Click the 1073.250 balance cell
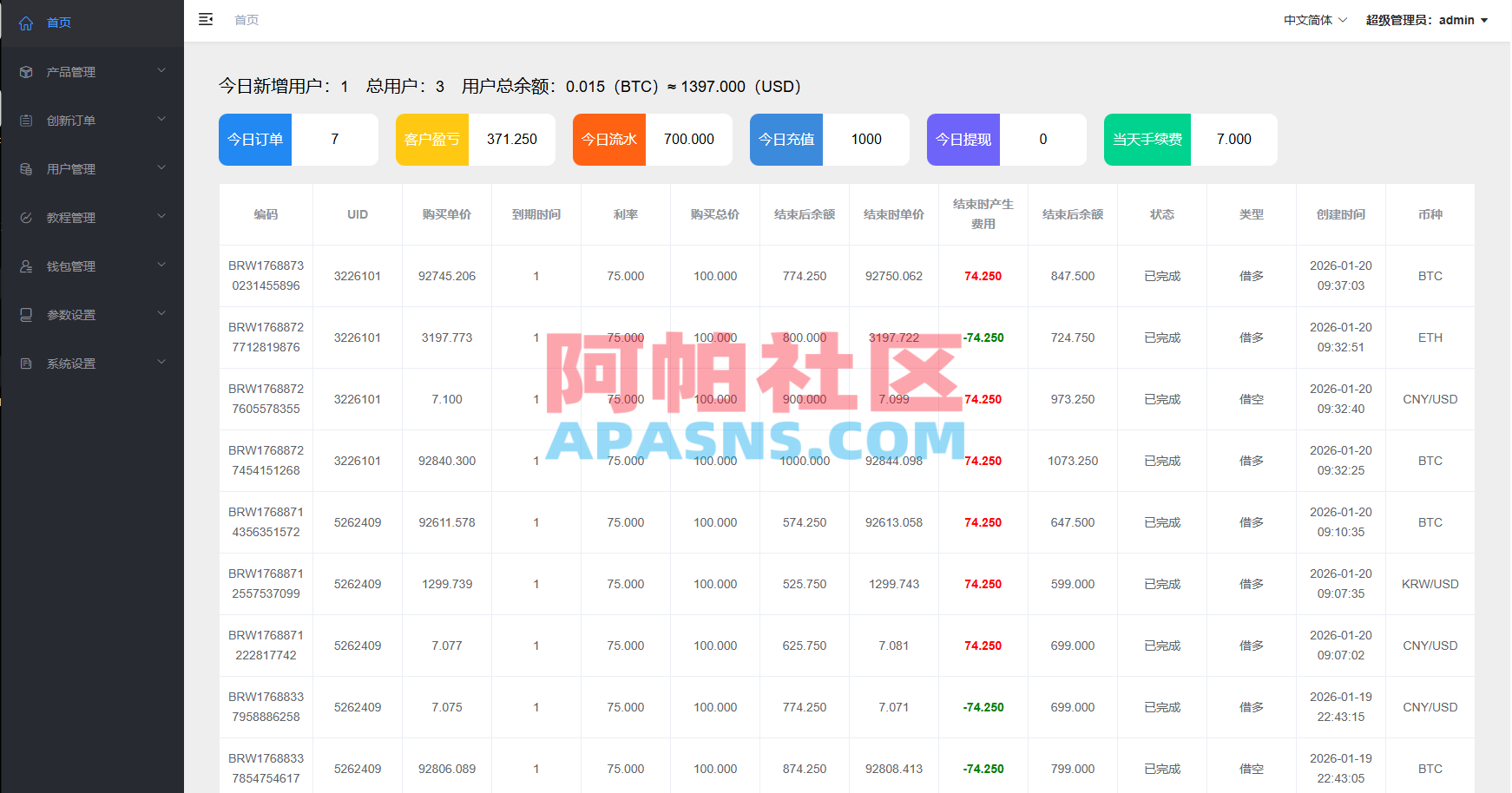 coord(1073,461)
